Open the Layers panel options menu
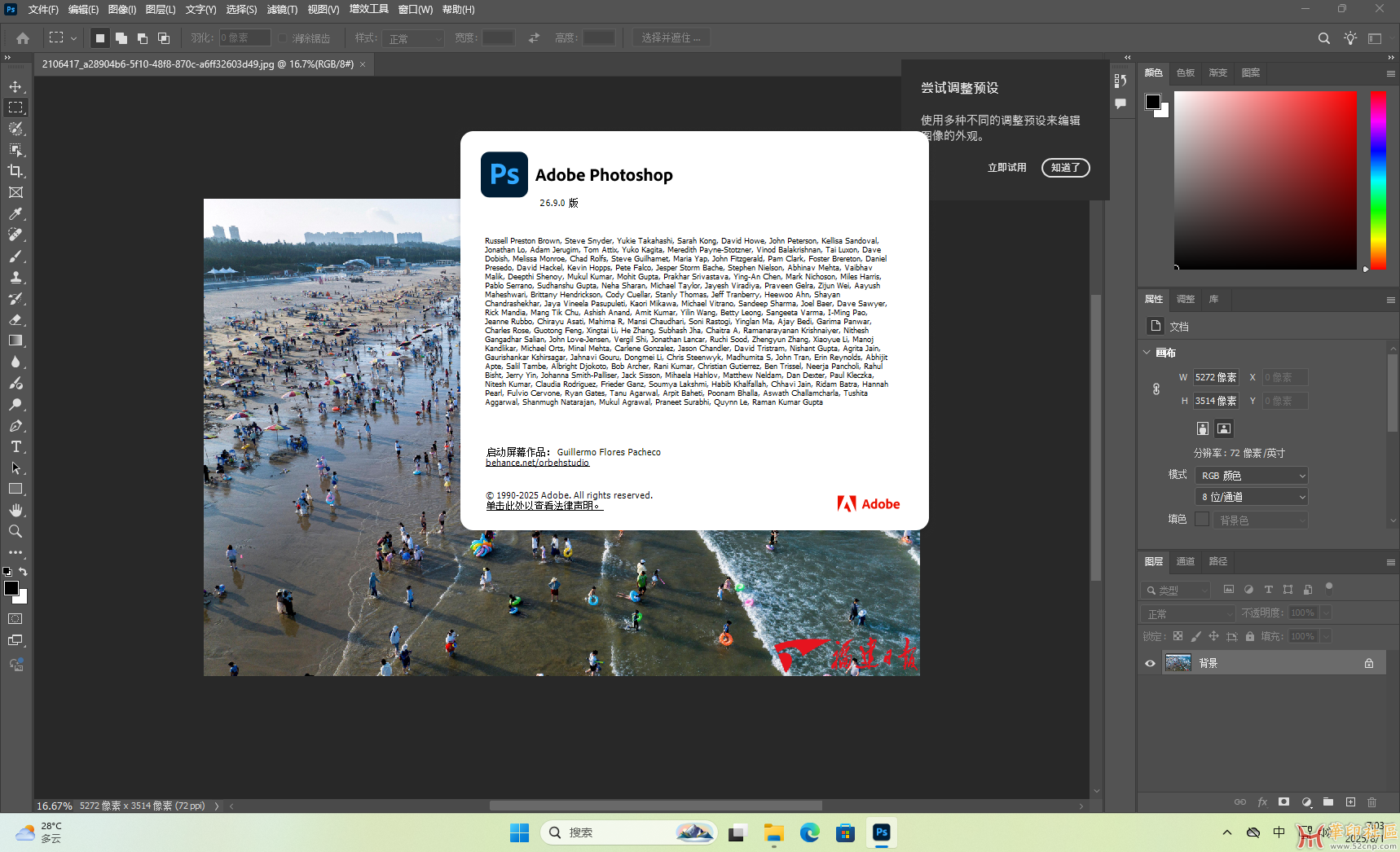Screen dimensions: 1400x852 1390,562
